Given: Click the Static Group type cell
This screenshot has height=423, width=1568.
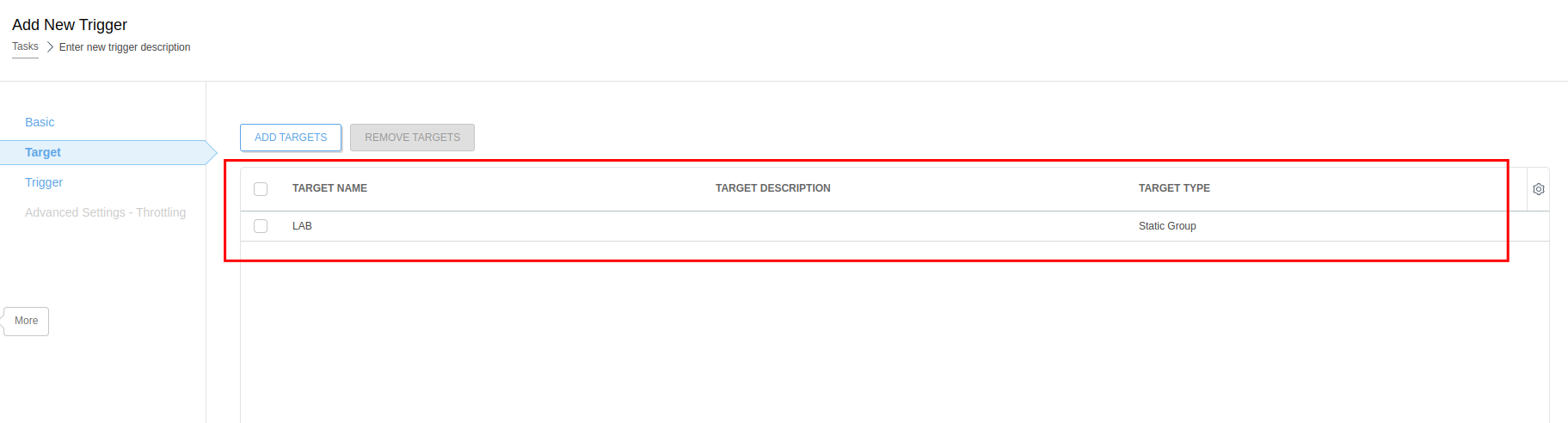Looking at the screenshot, I should [x=1167, y=226].
